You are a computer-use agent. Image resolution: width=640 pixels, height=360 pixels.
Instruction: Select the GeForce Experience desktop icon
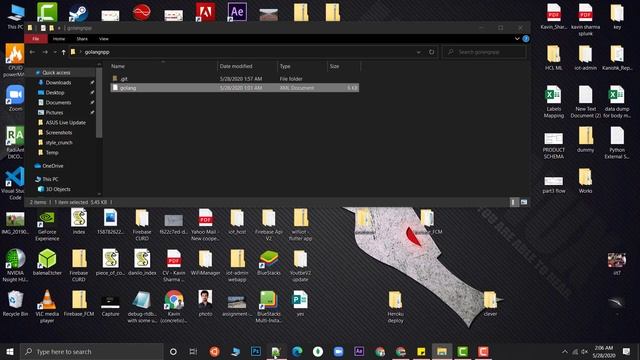point(47,225)
